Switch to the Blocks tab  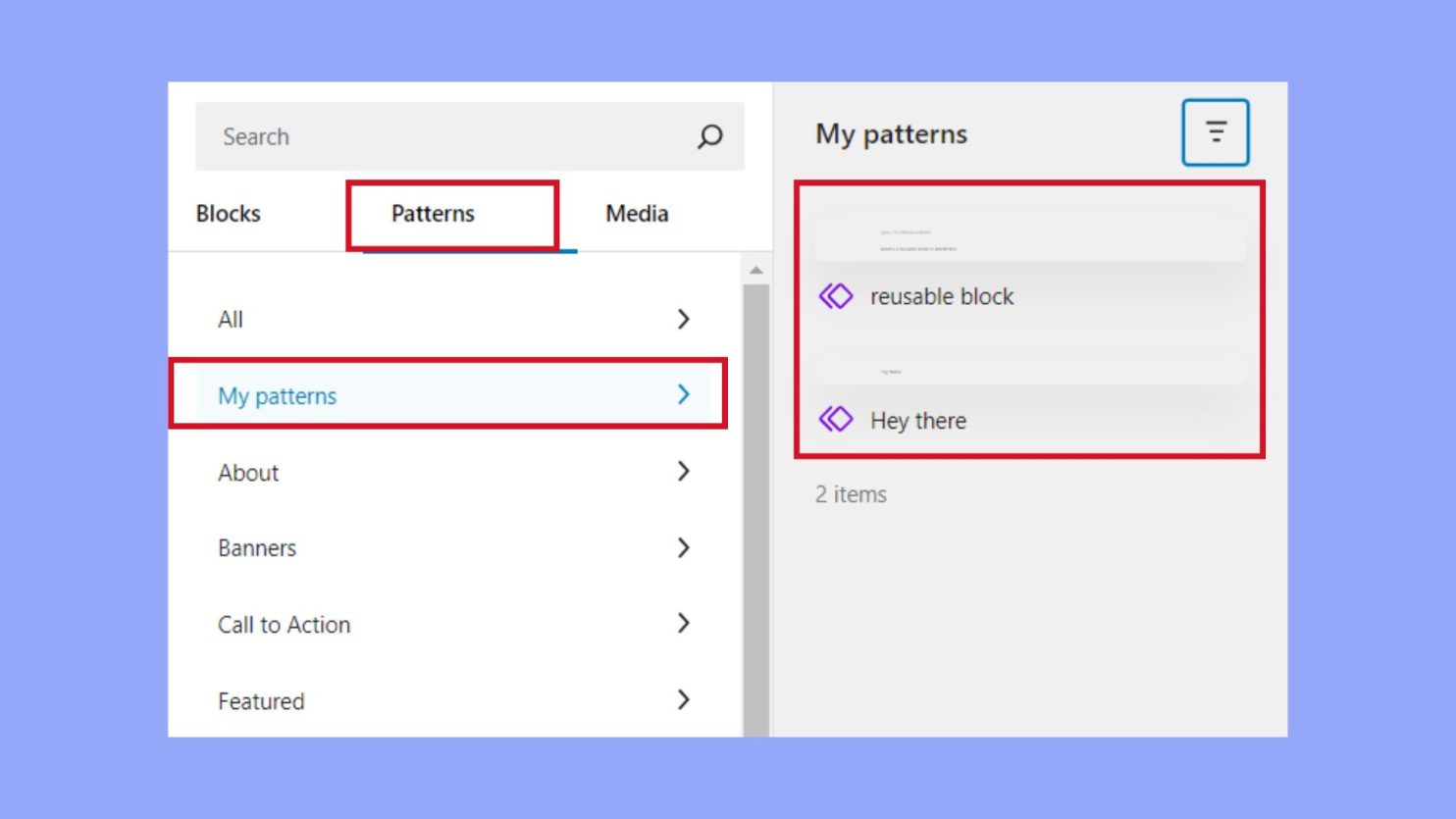click(x=228, y=213)
